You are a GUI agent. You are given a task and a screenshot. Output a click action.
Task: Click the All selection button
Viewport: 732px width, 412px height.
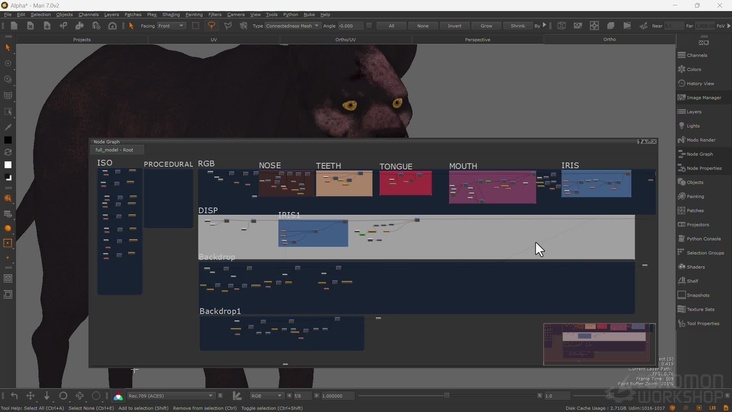[x=391, y=26]
